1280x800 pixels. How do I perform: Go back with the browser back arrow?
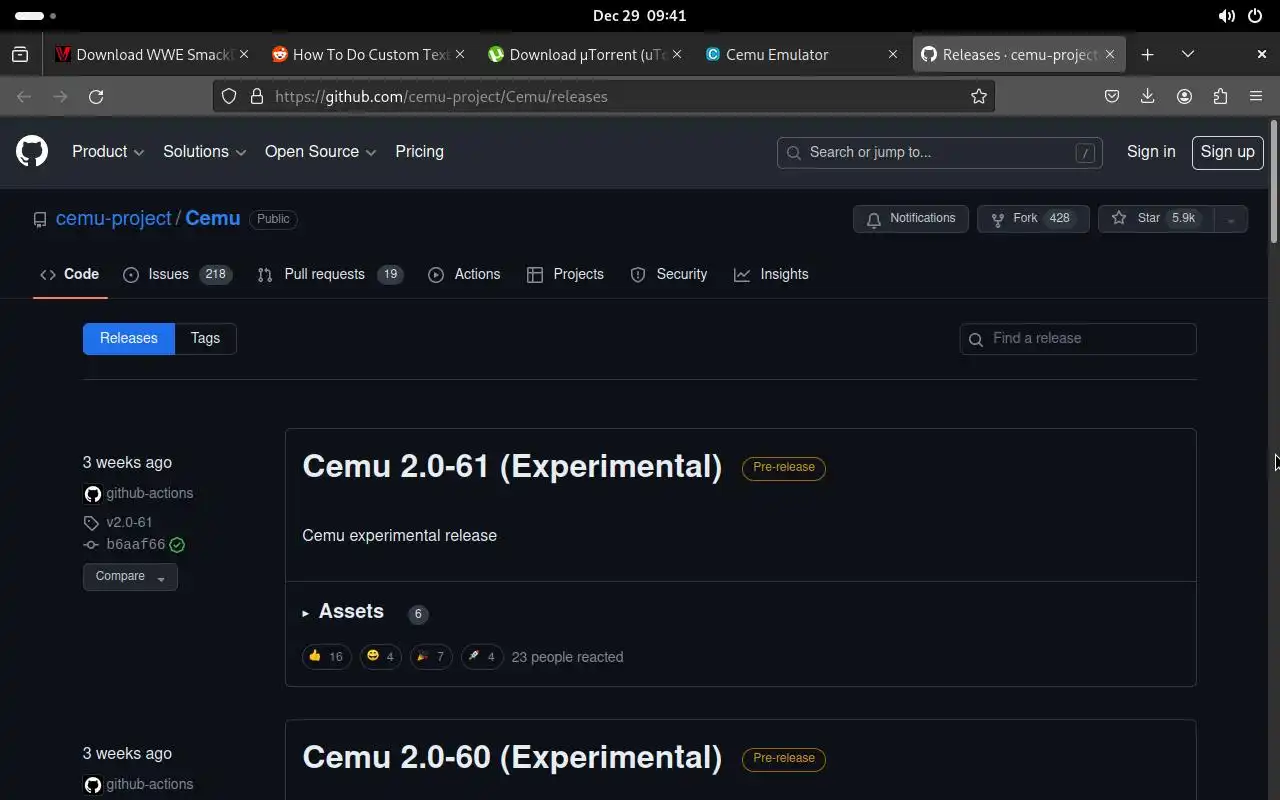click(24, 96)
